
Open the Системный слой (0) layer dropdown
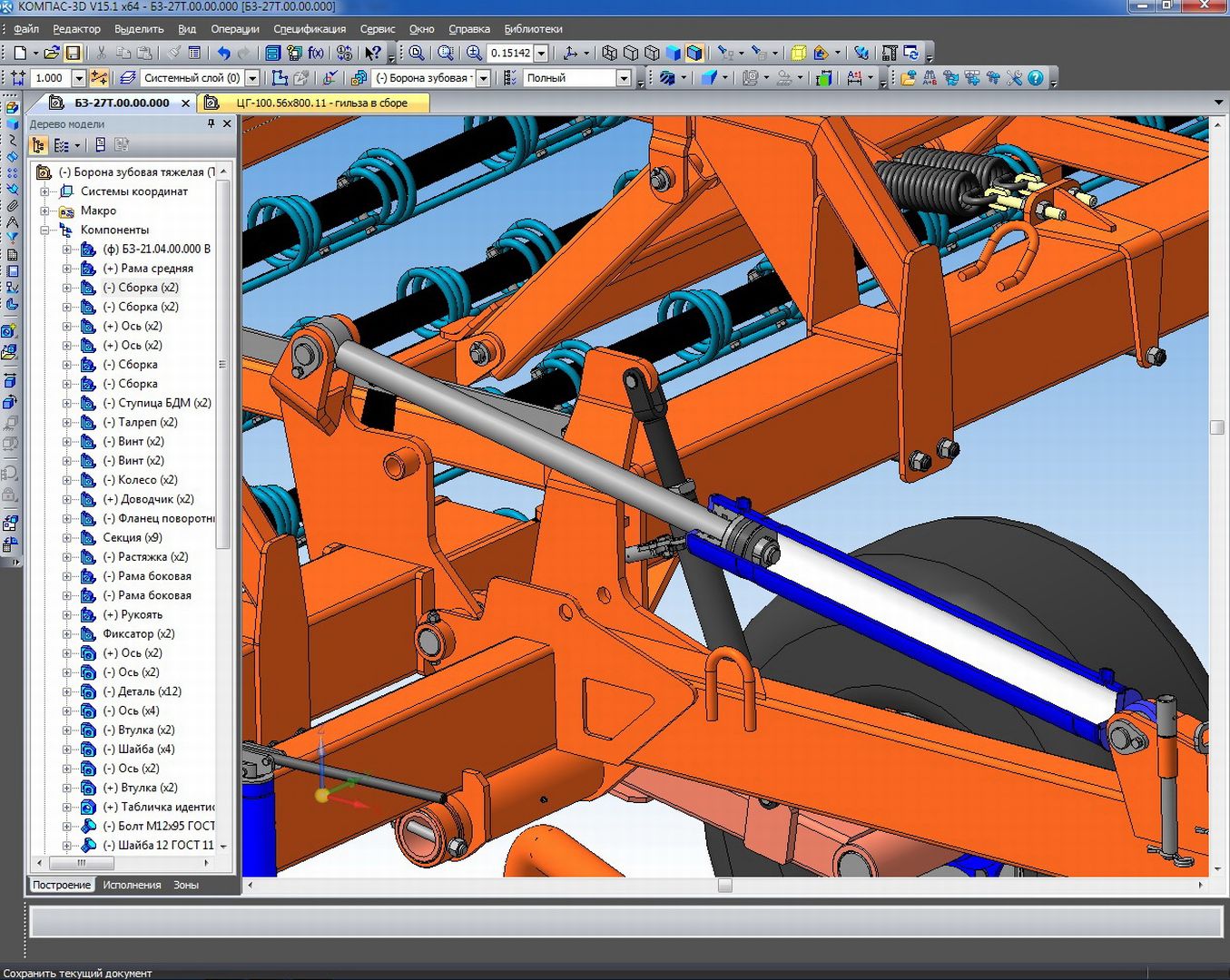(252, 78)
